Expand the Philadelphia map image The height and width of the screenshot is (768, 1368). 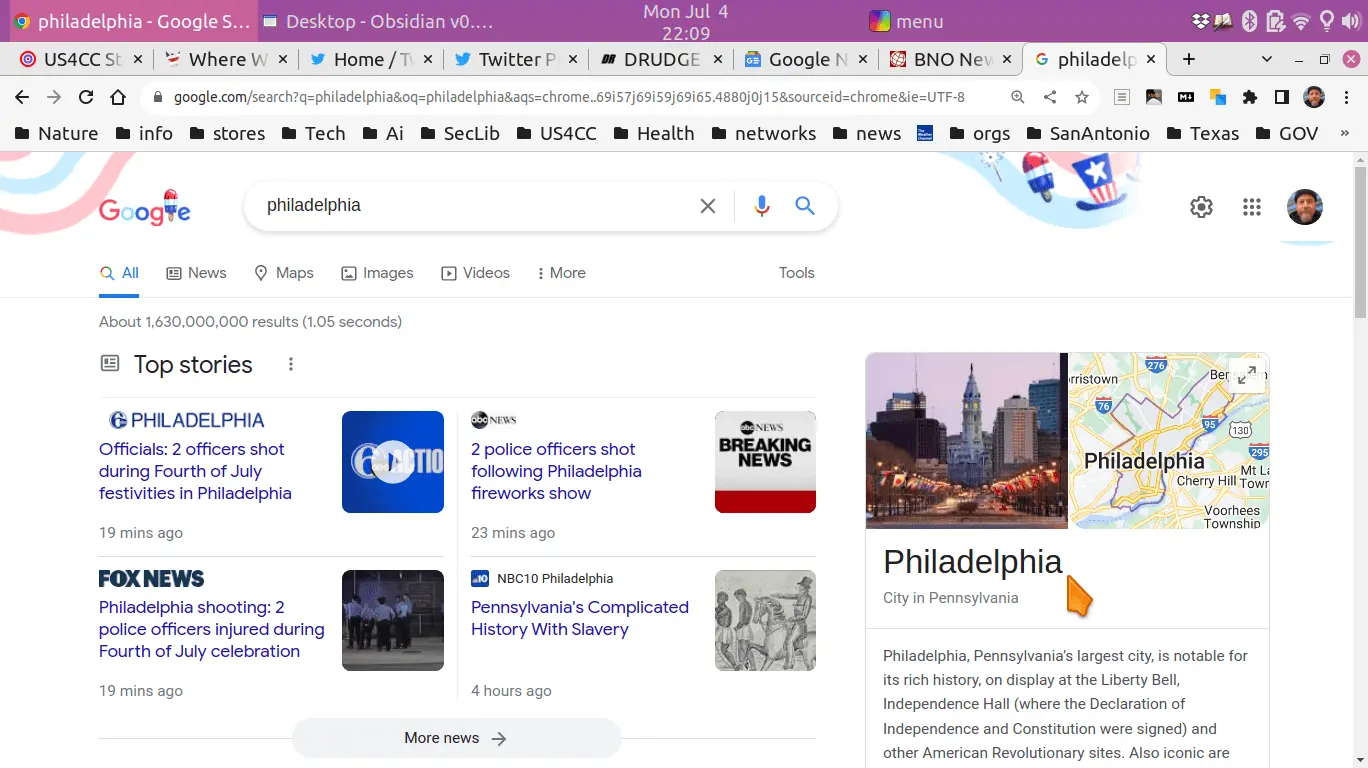coord(1247,376)
